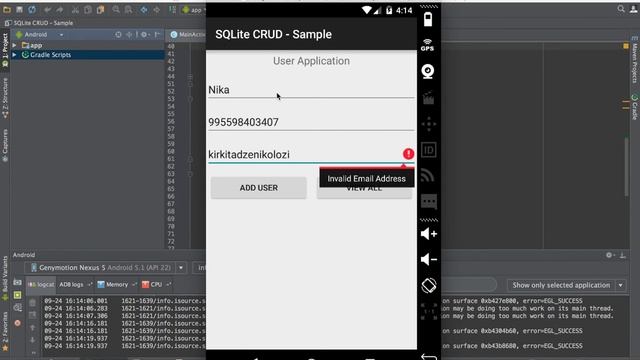640x360 pixels.
Task: Click the Scroll from Source target icon
Action: (x=118, y=35)
